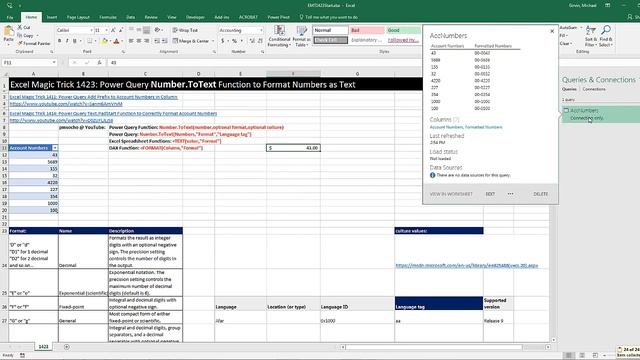Image resolution: width=640 pixels, height=360 pixels.
Task: Open the Name Box dropdown arrow
Action: pyautogui.click(x=54, y=62)
